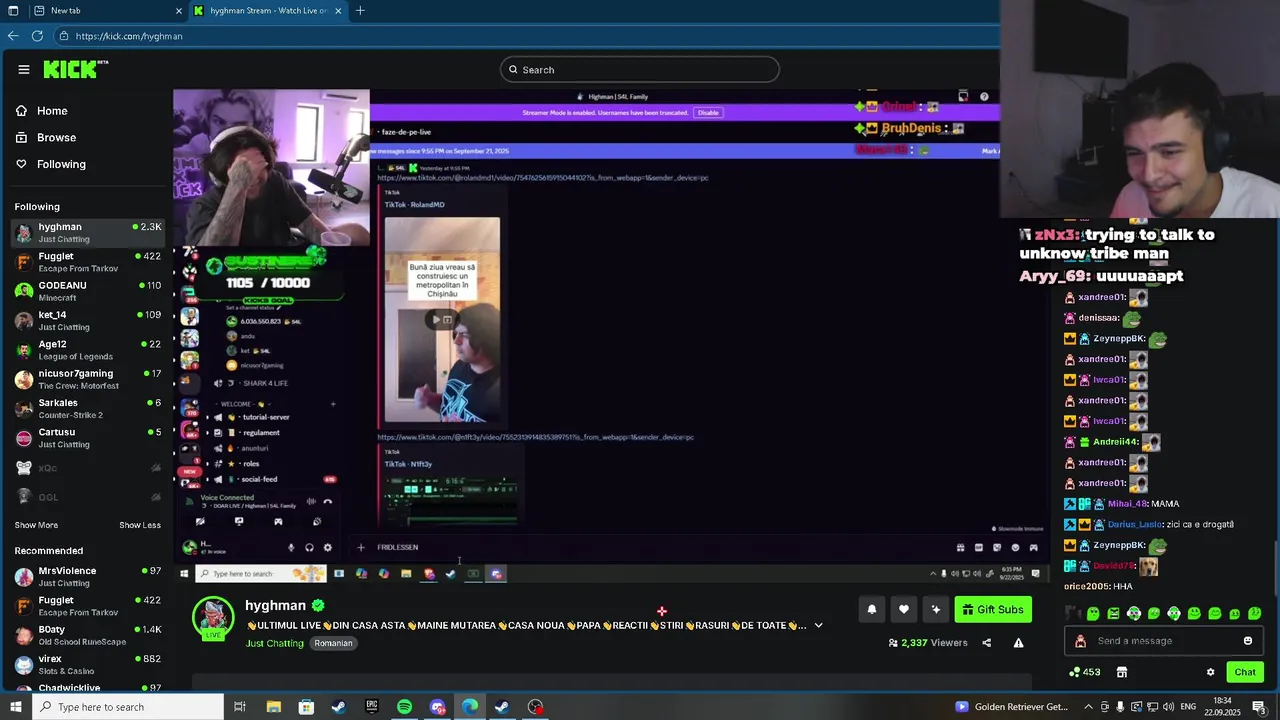Open GODEANU Minecraft channel in sidebar

click(x=88, y=291)
